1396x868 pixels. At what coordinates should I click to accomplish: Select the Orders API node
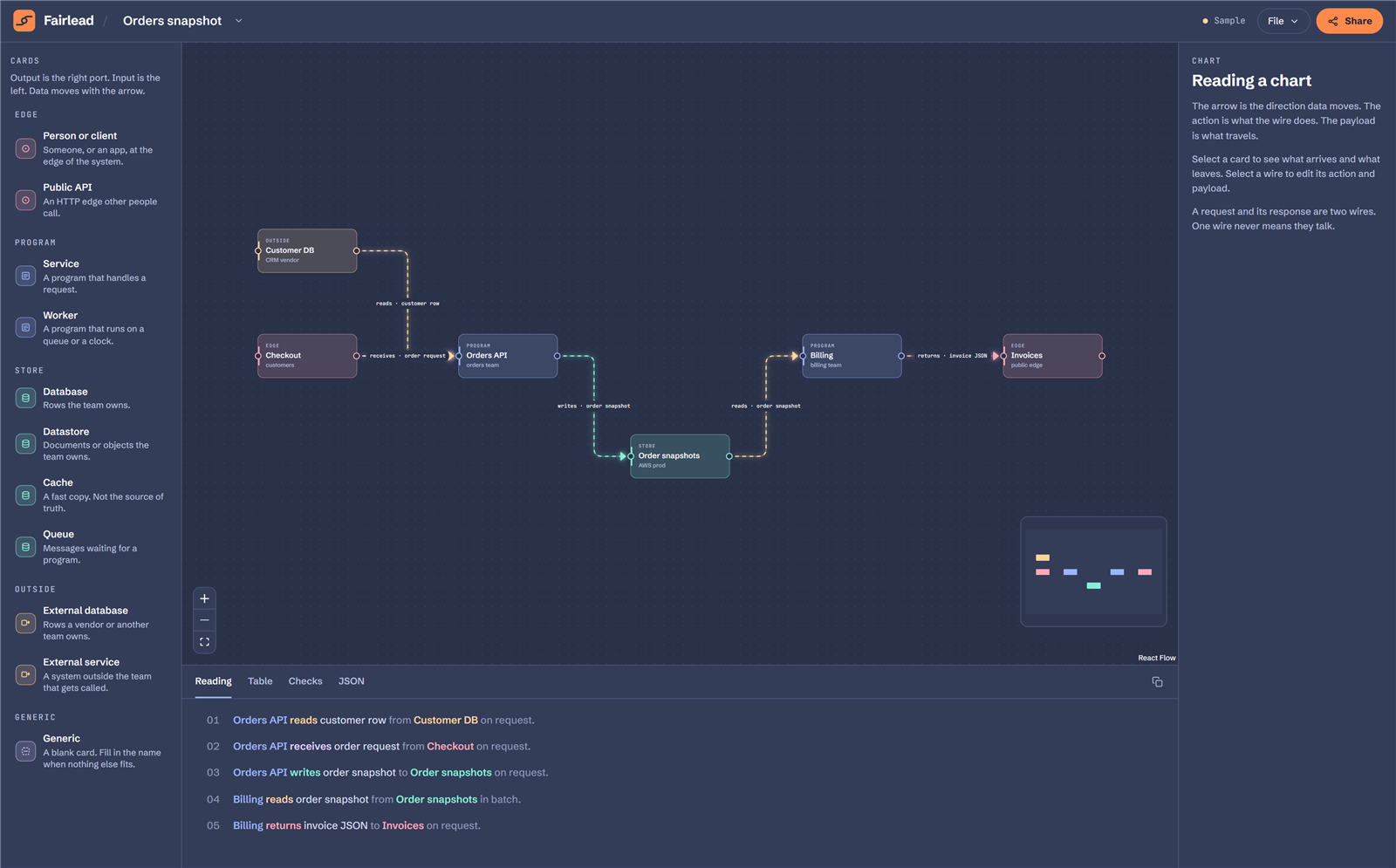tap(508, 356)
